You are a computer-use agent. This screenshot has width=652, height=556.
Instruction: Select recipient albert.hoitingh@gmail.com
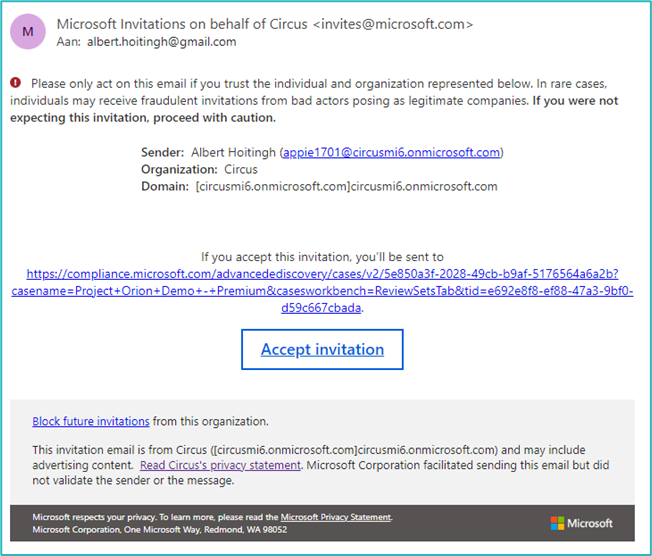[162, 42]
